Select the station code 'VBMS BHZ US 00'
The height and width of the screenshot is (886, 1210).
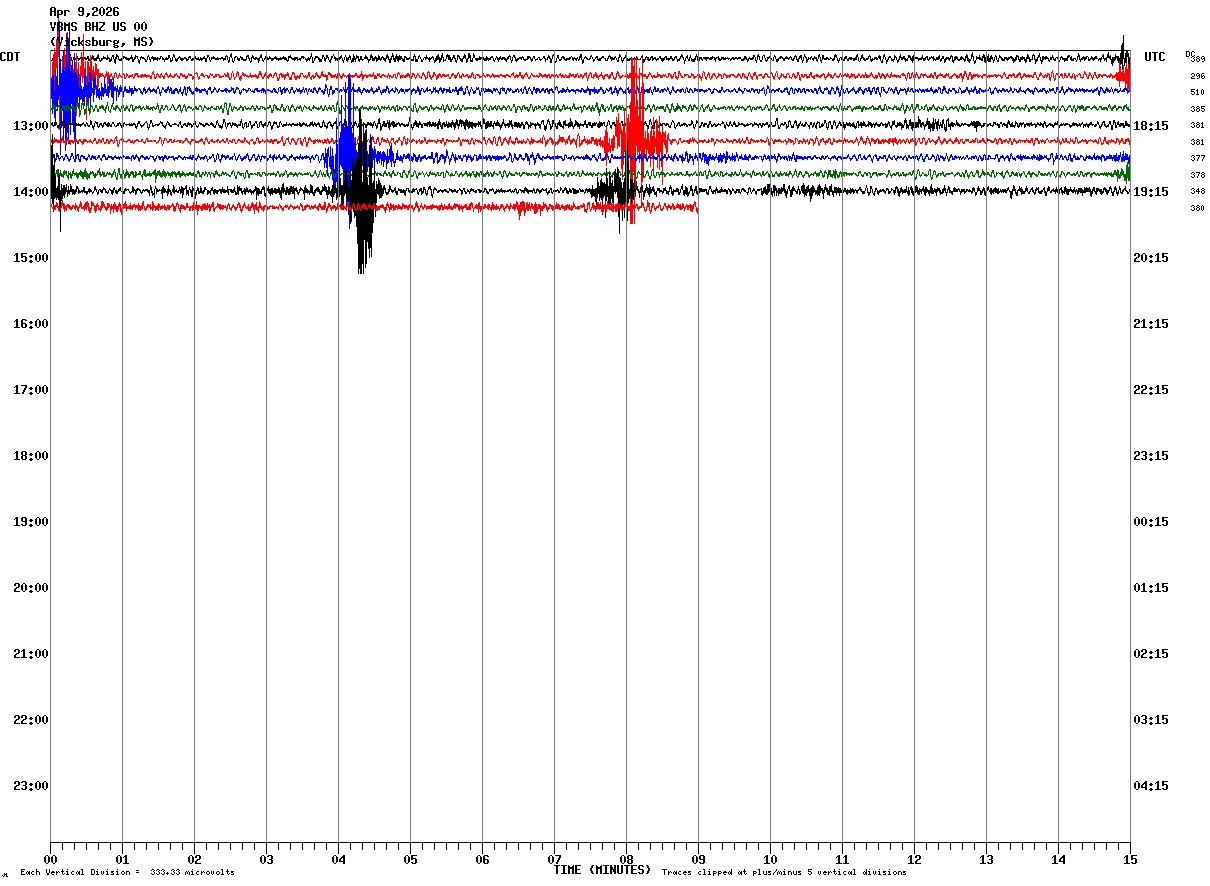click(x=98, y=27)
